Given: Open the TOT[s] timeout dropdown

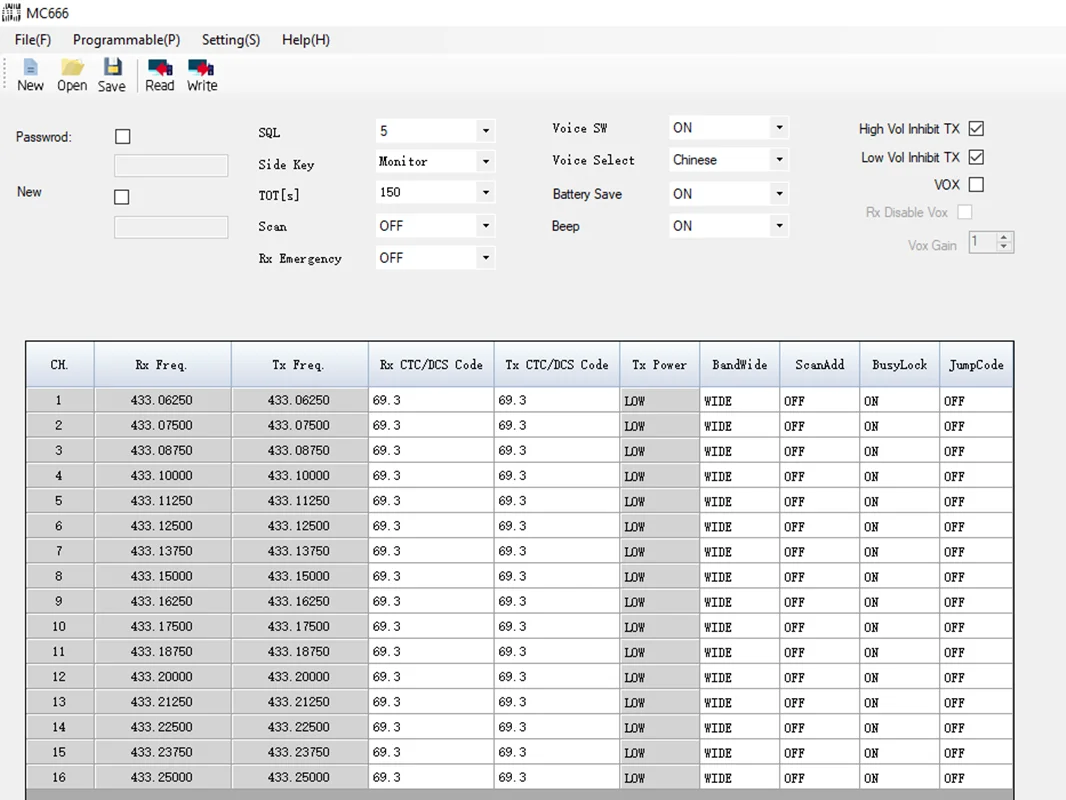Looking at the screenshot, I should click(x=485, y=193).
